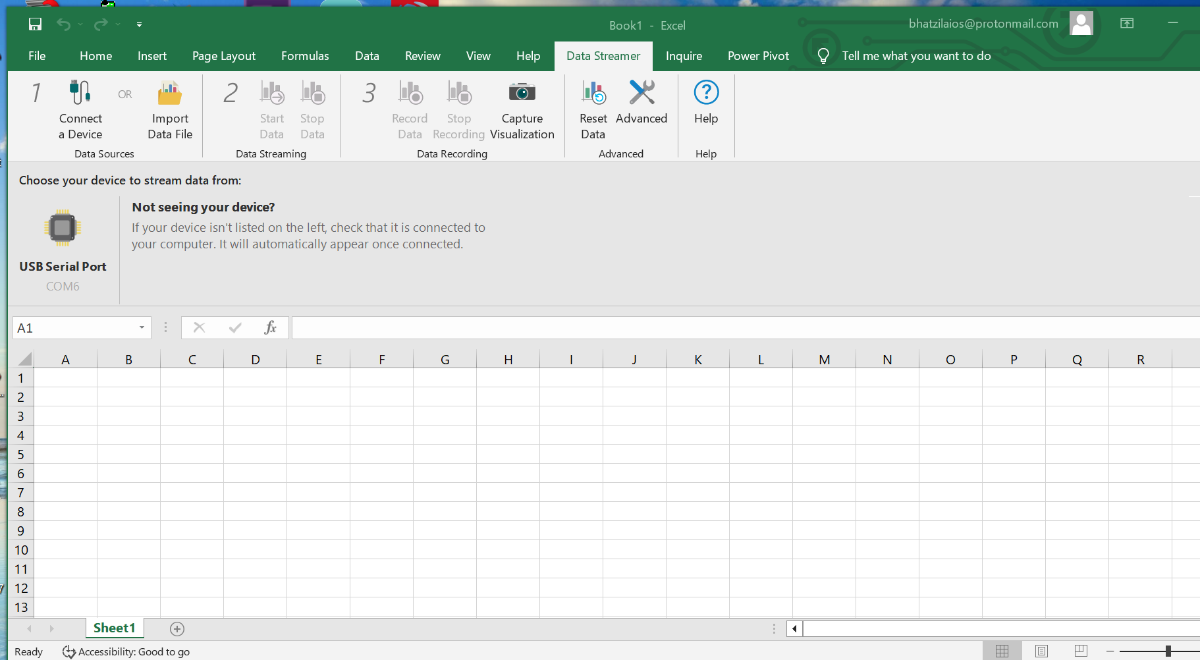This screenshot has height=660, width=1200.
Task: Select the Sheet1 tab
Action: point(114,628)
